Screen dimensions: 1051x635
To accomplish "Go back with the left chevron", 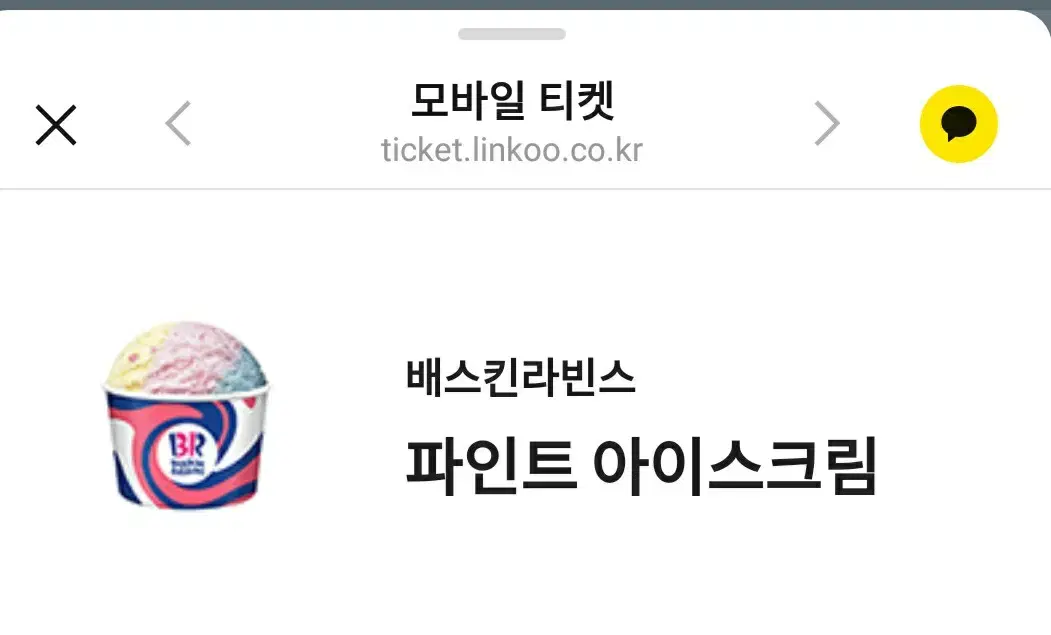I will 178,123.
